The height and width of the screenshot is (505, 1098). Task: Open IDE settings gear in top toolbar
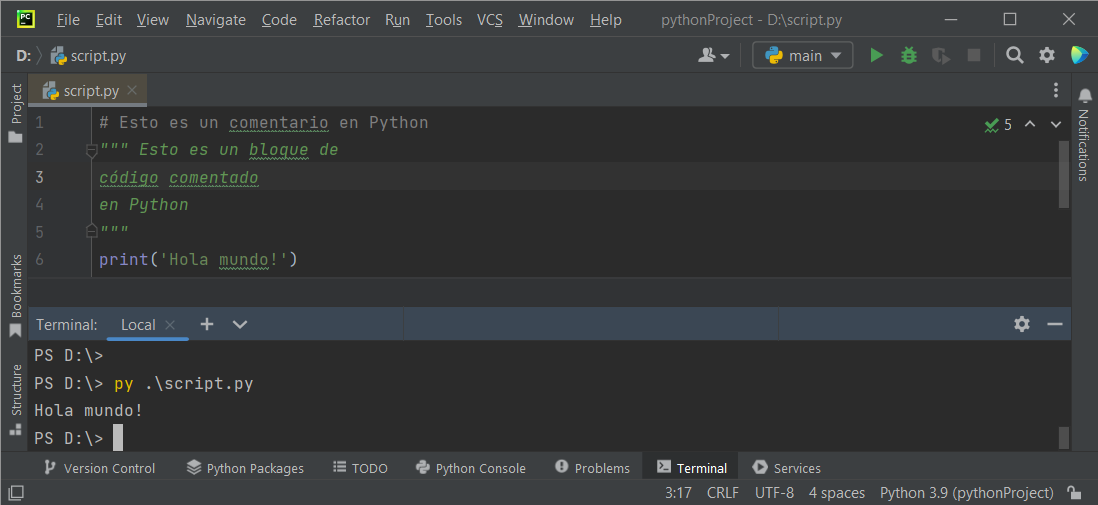click(x=1047, y=55)
